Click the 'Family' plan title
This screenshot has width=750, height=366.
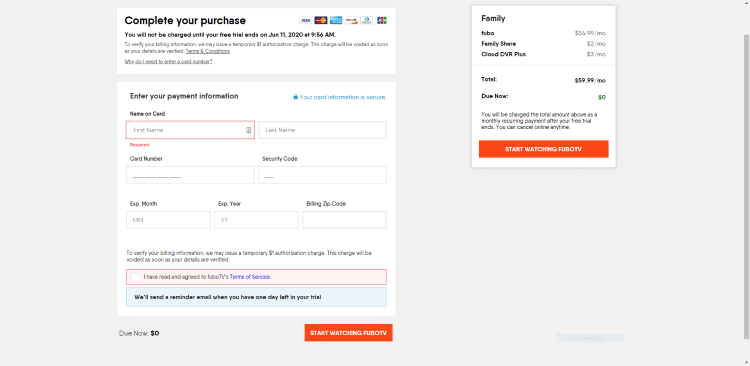[493, 19]
